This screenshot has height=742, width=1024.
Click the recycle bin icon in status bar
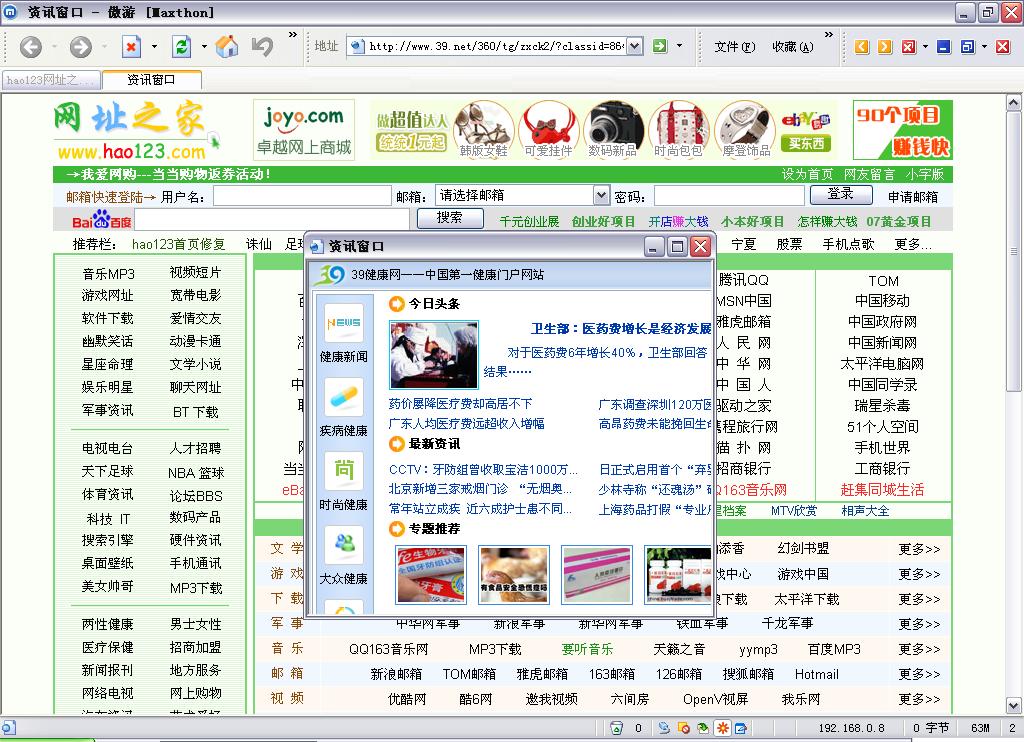(x=617, y=728)
